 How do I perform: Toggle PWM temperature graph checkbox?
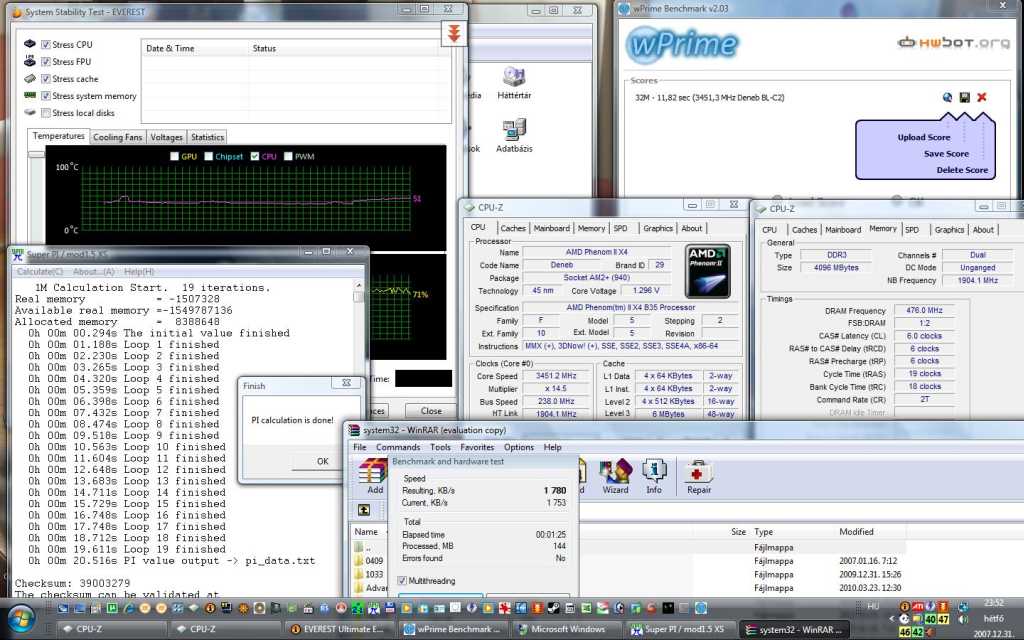(x=288, y=156)
